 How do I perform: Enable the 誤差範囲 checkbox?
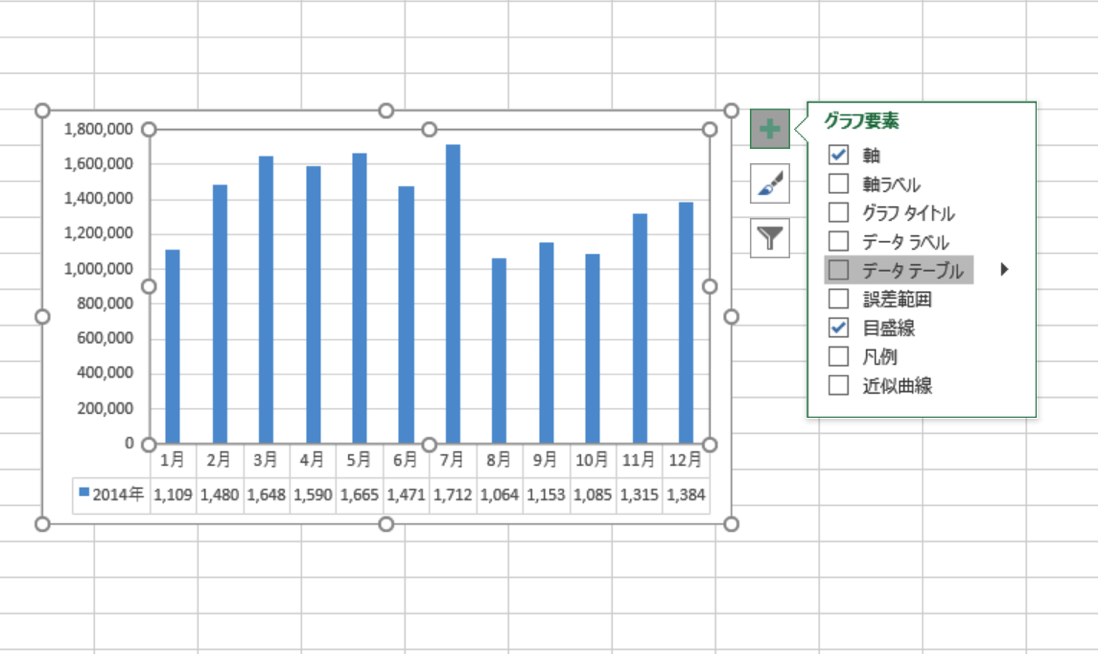838,298
